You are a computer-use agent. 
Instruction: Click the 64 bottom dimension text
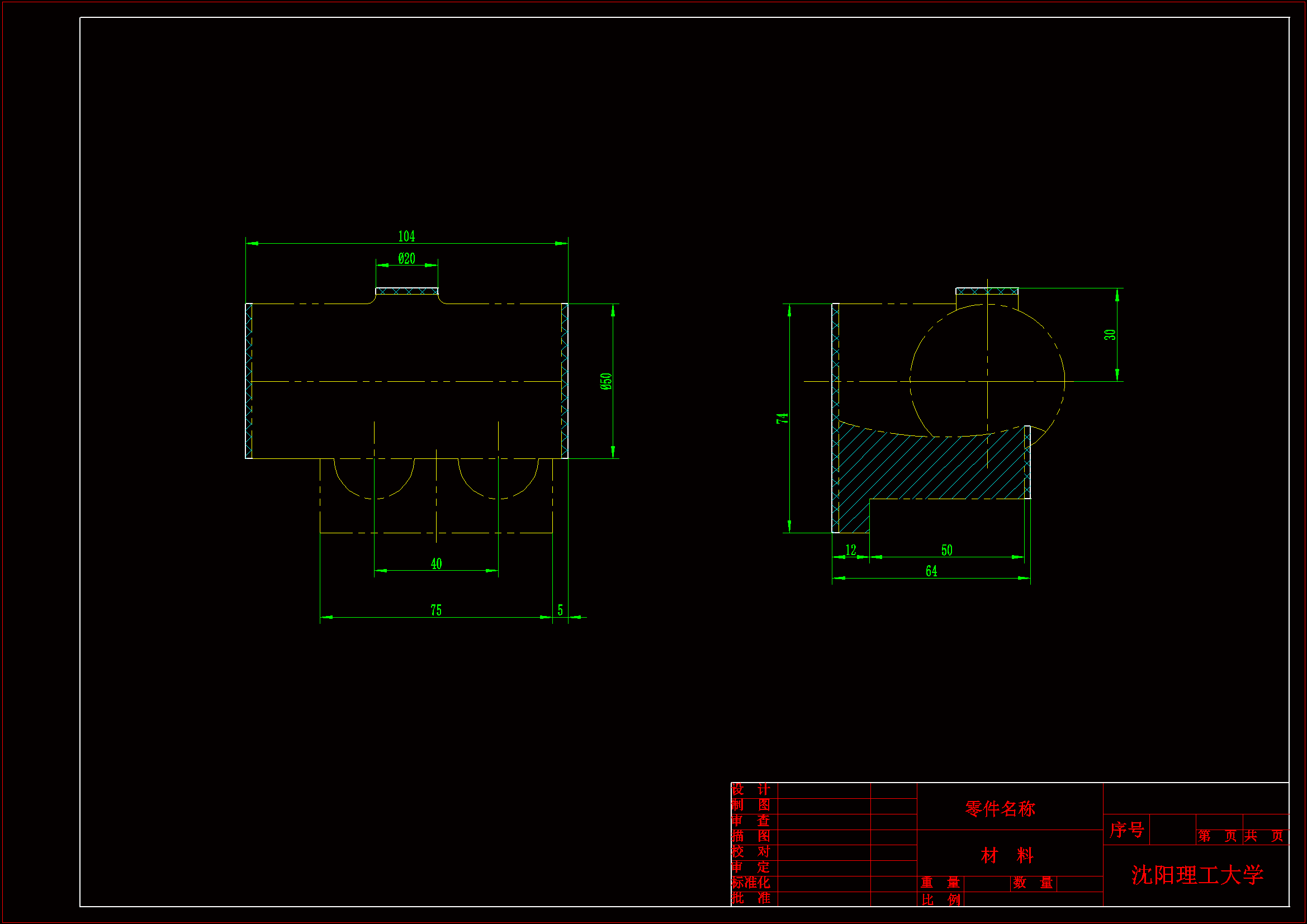pyautogui.click(x=931, y=571)
